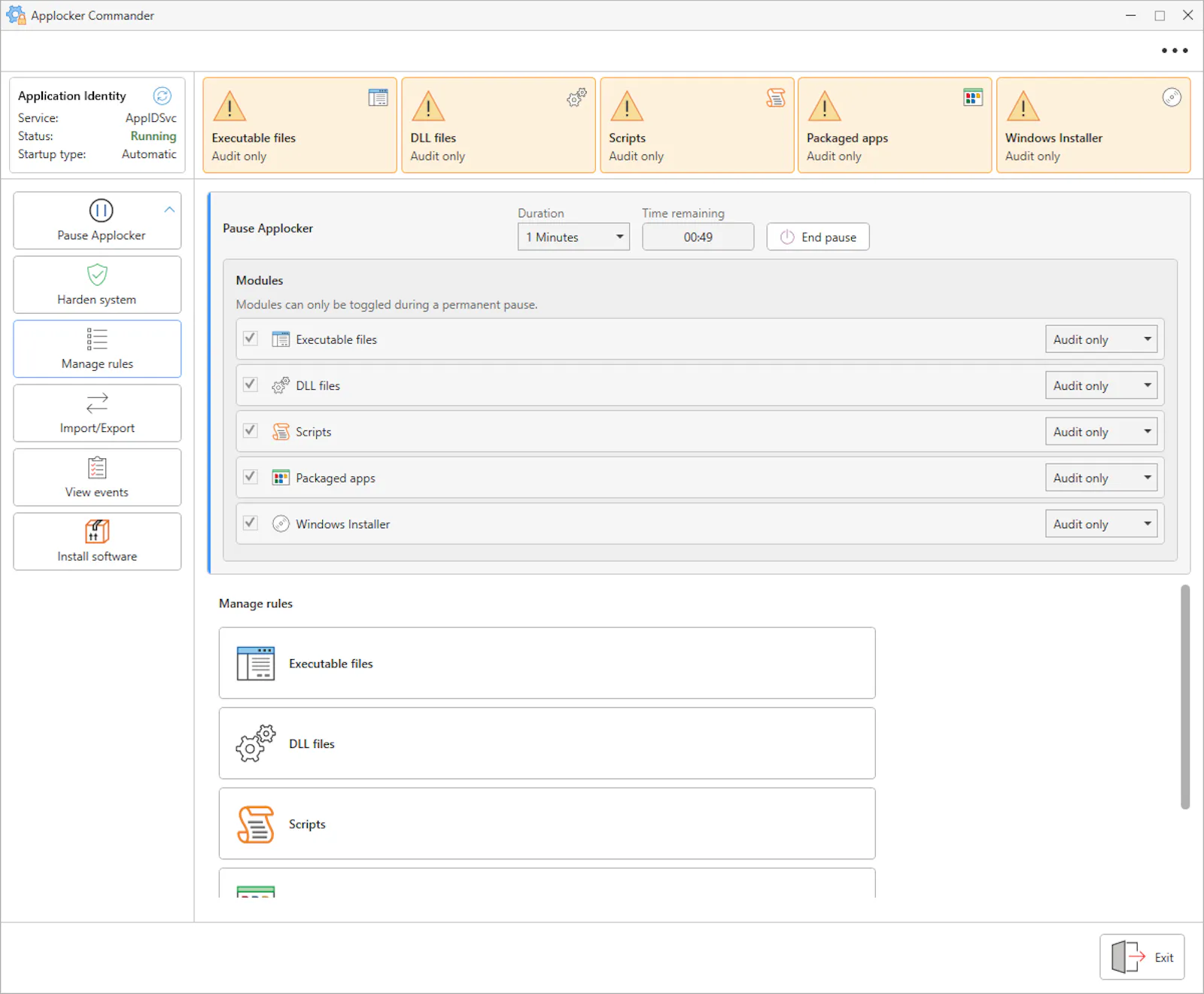Image resolution: width=1204 pixels, height=994 pixels.
Task: Click window icon on Executable files status card
Action: (x=378, y=97)
